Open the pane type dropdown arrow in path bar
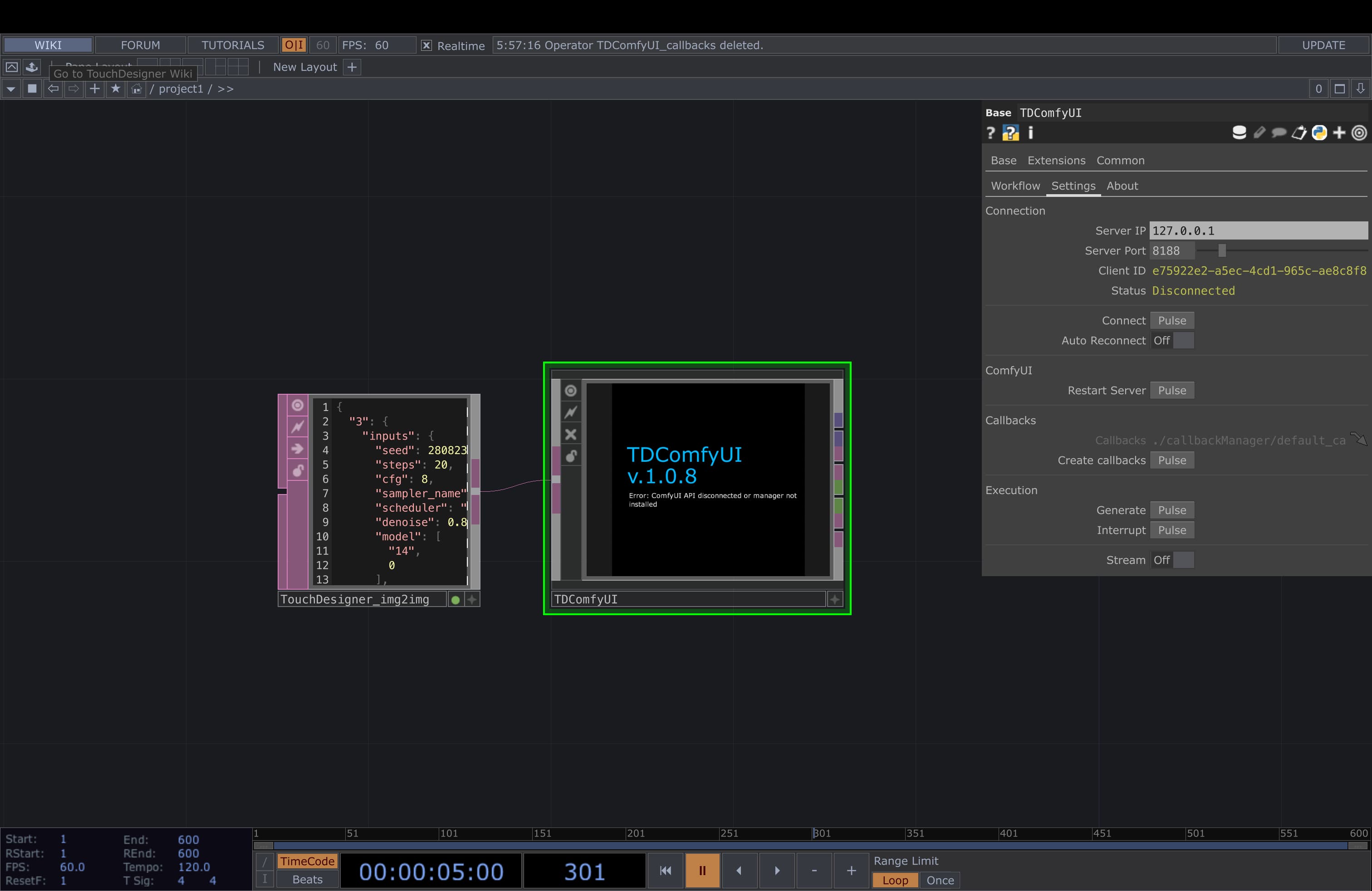The width and height of the screenshot is (1372, 891). (10, 89)
